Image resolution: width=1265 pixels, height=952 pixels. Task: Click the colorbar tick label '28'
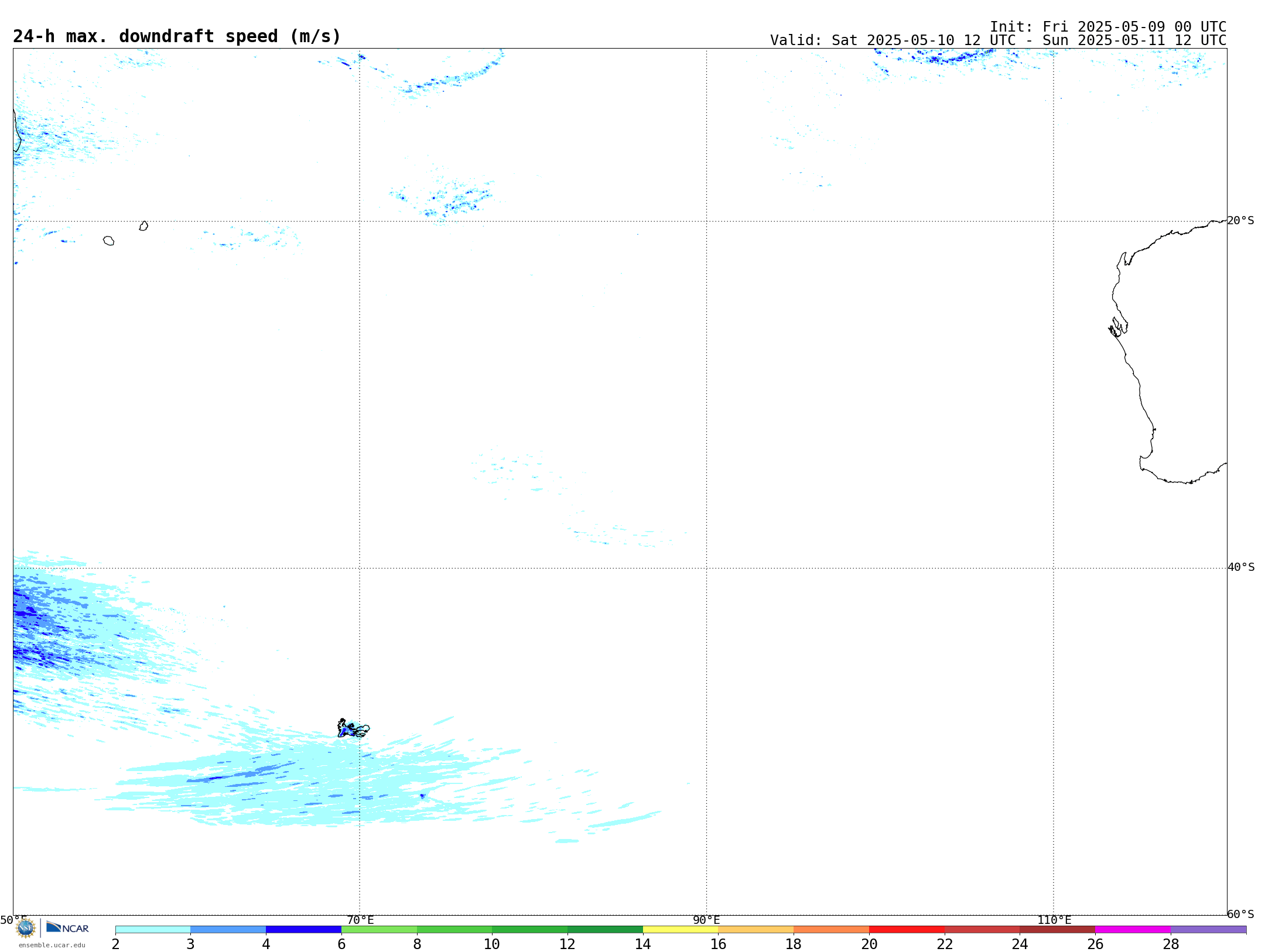point(1171,944)
